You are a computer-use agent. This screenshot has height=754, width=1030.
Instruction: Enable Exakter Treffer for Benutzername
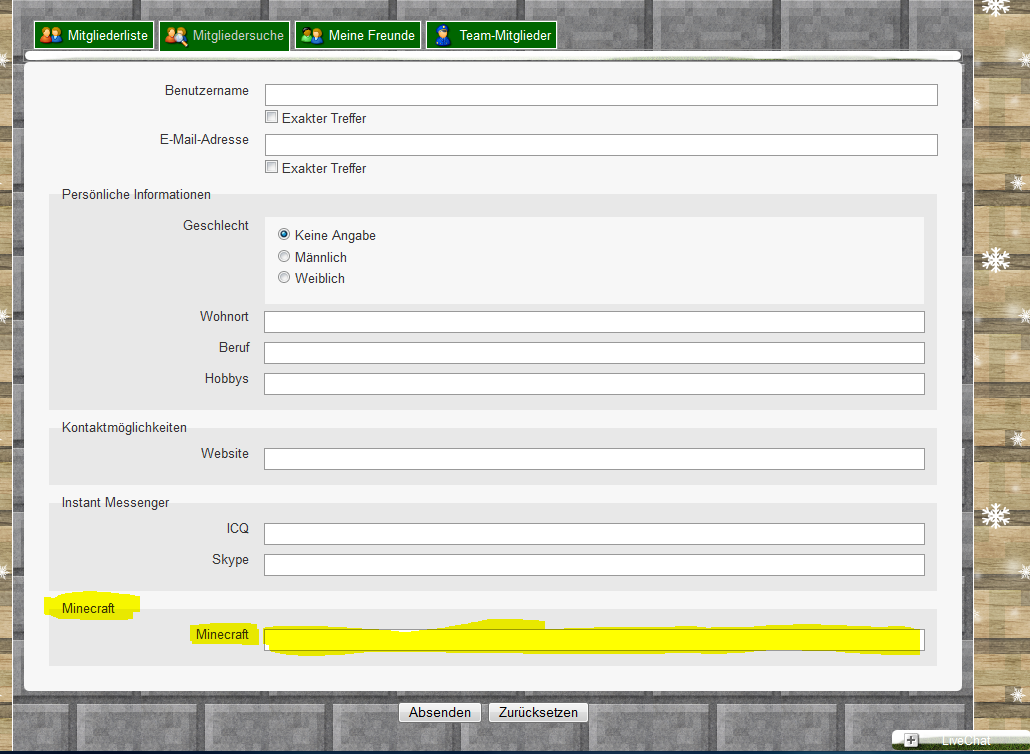(x=271, y=117)
